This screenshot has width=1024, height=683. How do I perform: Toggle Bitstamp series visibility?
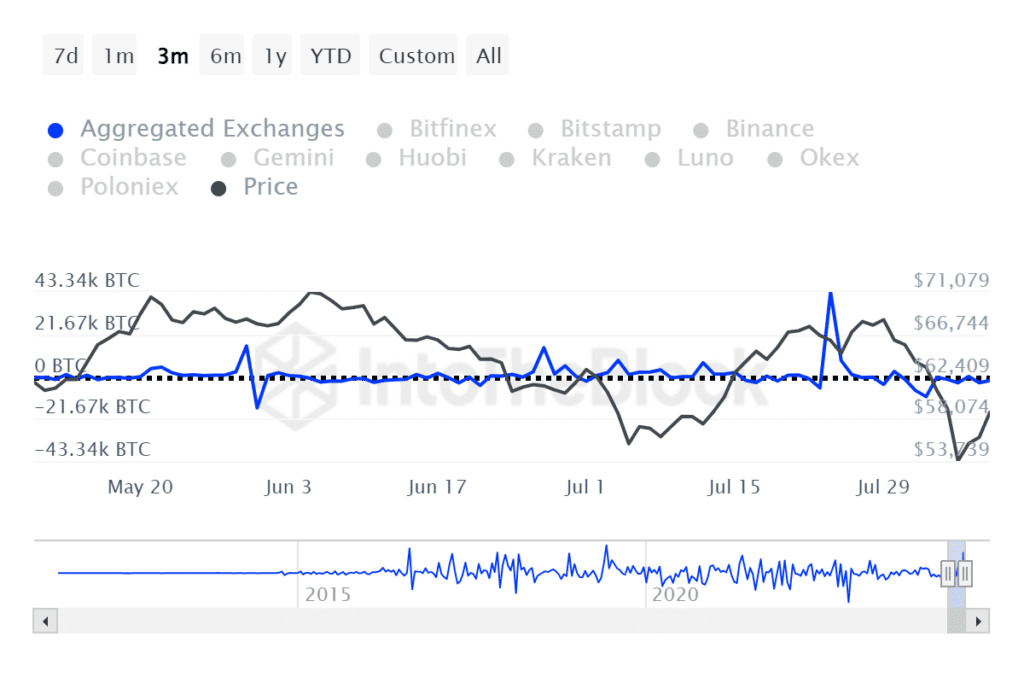[595, 129]
